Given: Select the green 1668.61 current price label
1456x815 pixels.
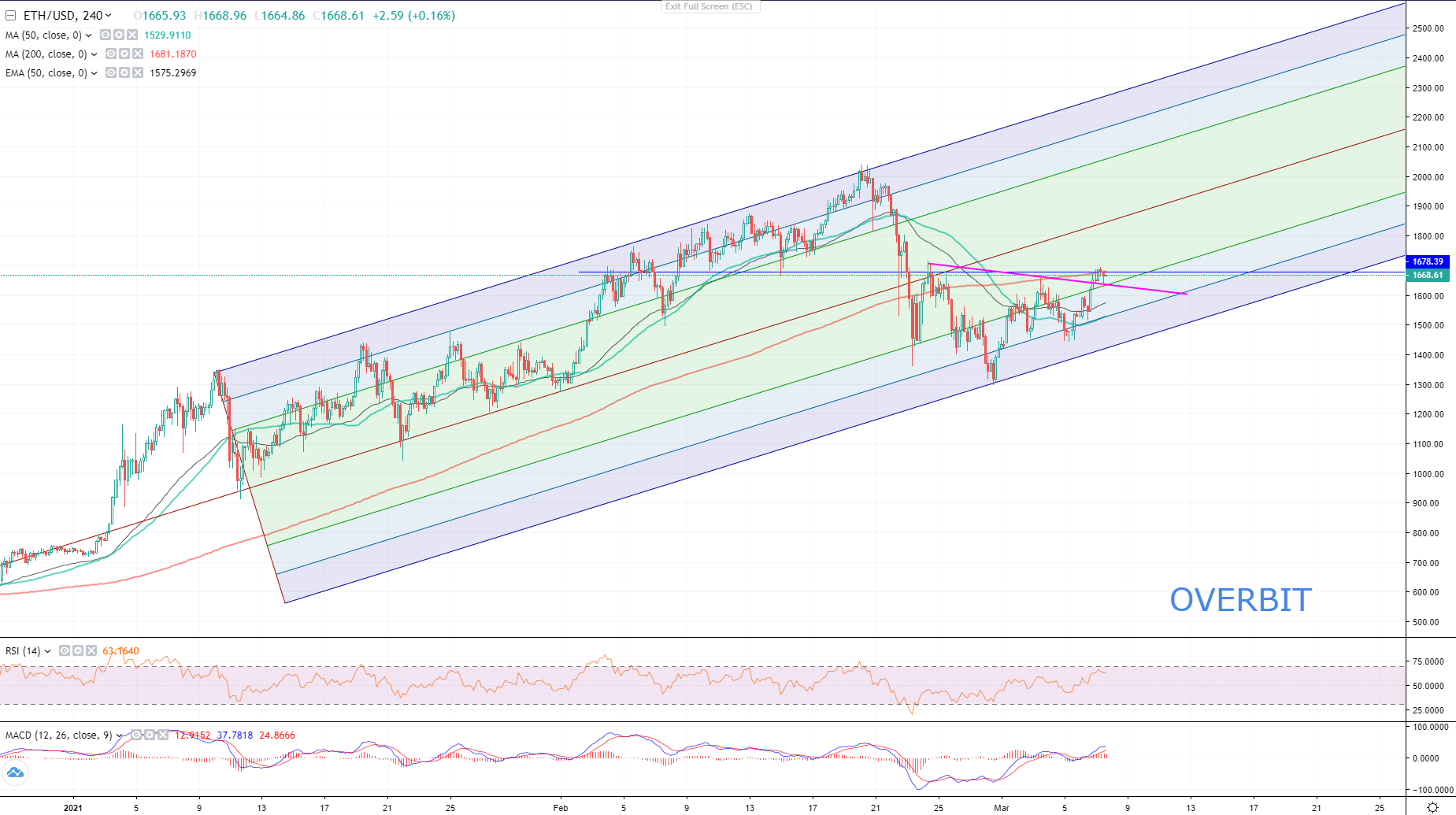Looking at the screenshot, I should (x=1428, y=275).
